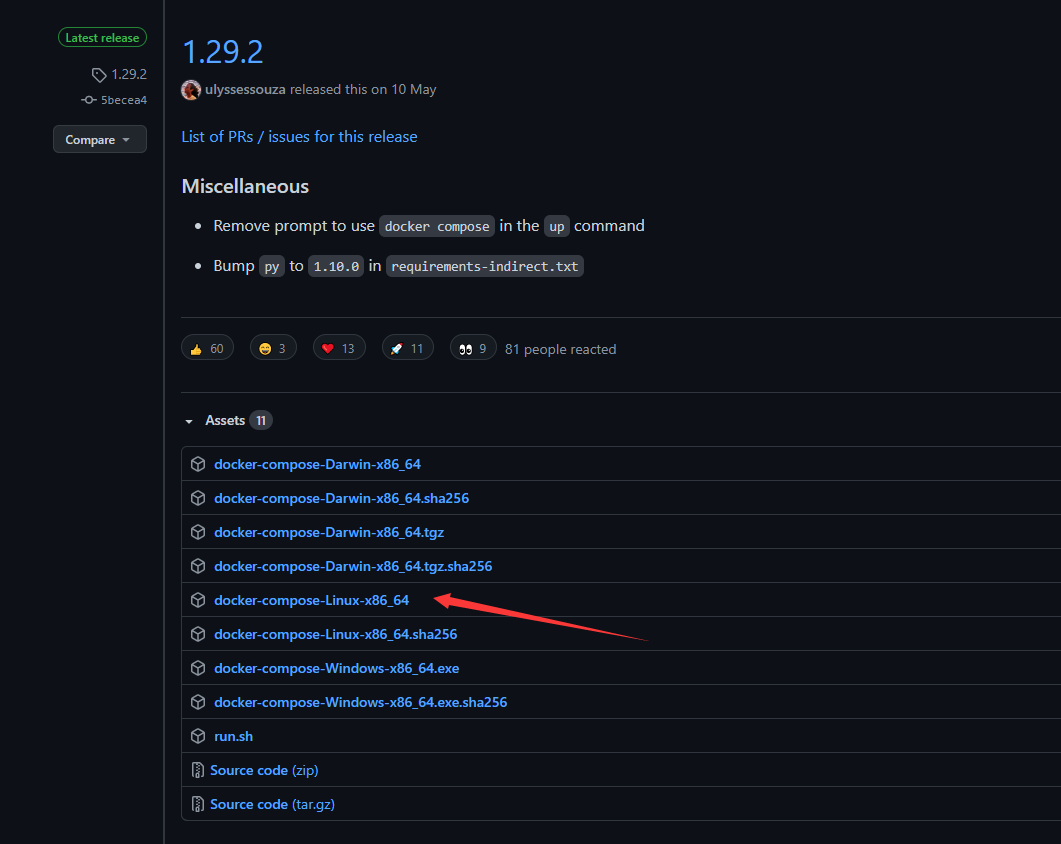
Task: Open ulyssessouza's profile link
Action: point(245,89)
